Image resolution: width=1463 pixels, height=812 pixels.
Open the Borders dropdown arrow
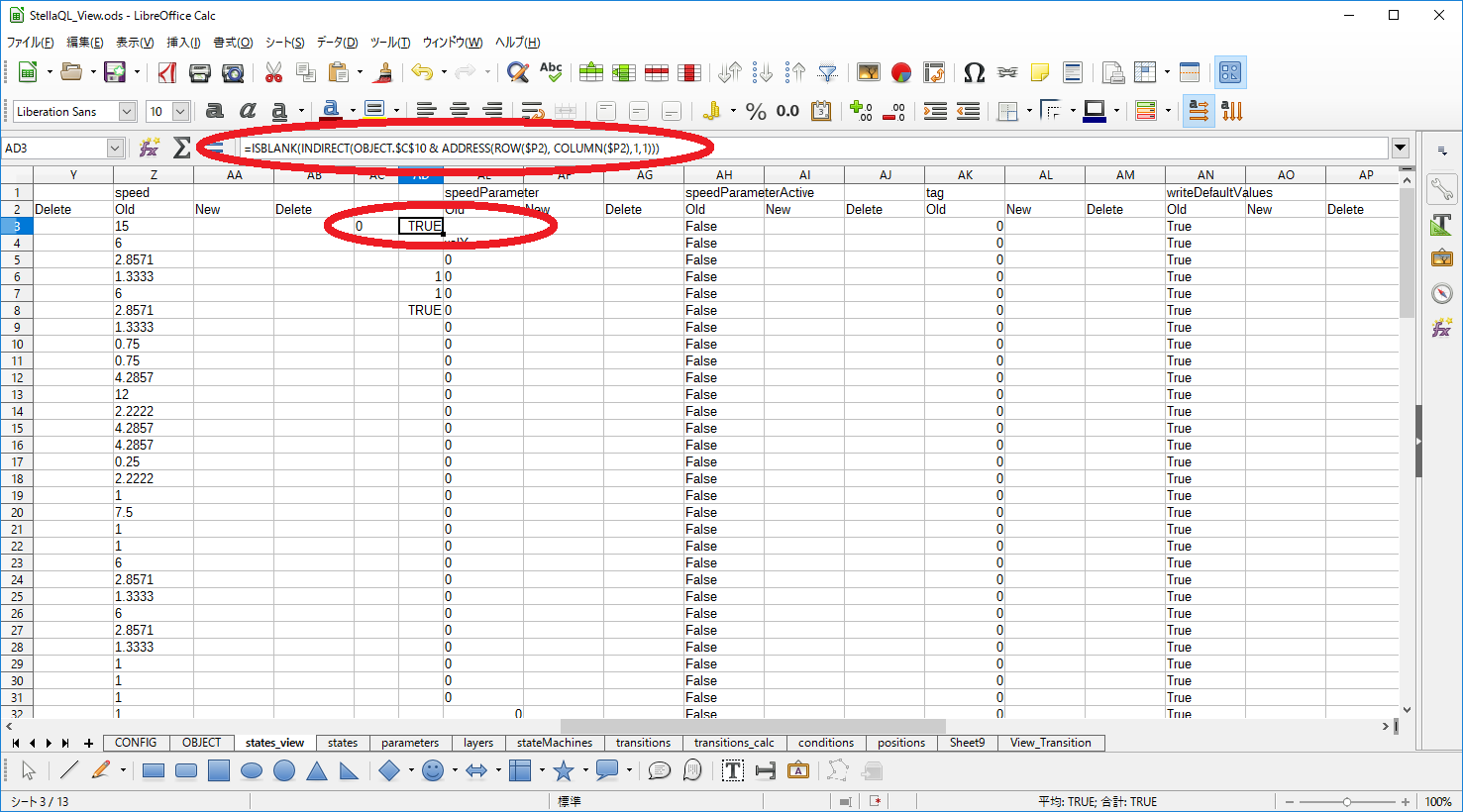pos(1029,111)
